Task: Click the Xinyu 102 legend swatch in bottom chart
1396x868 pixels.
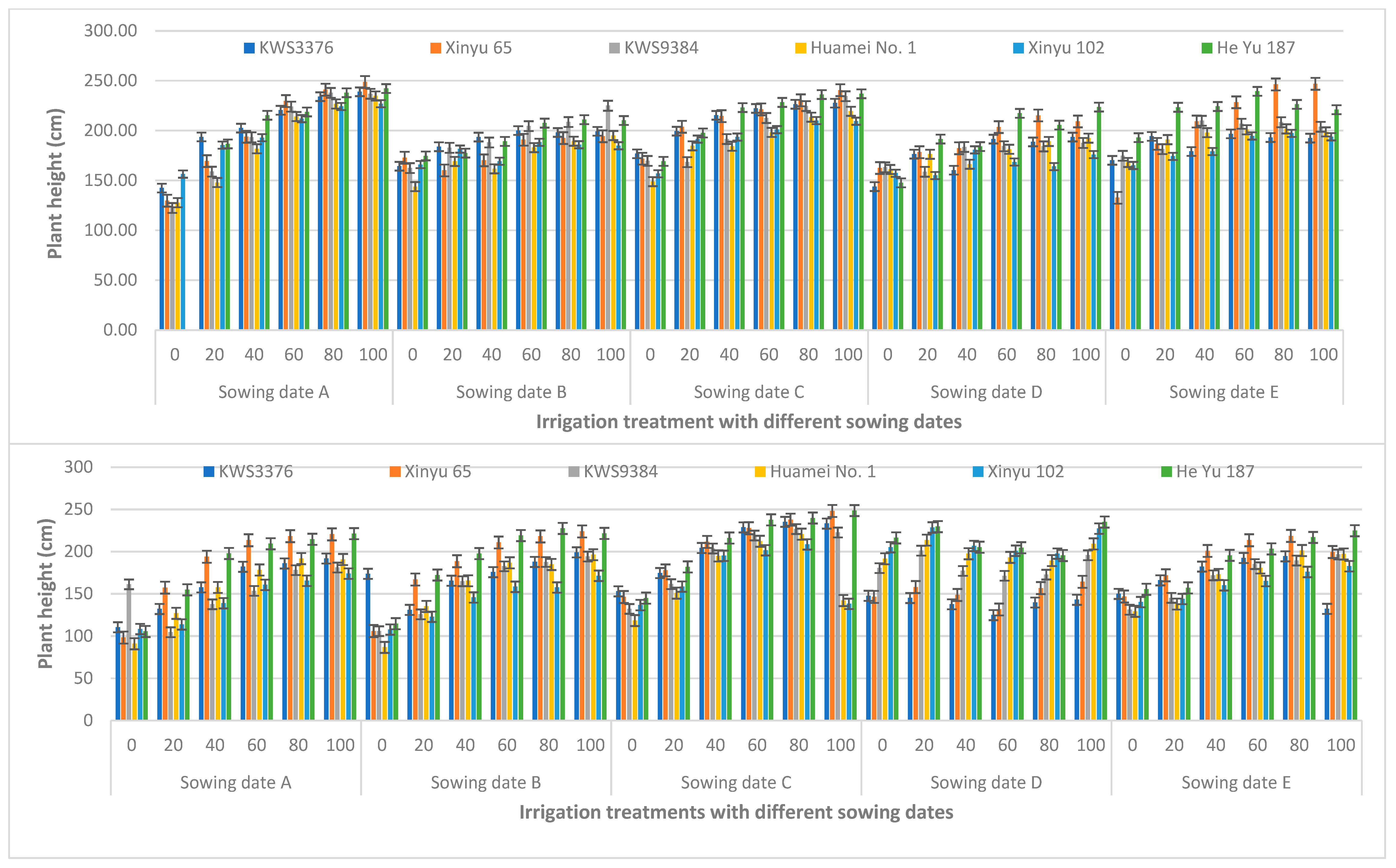Action: [x=978, y=472]
